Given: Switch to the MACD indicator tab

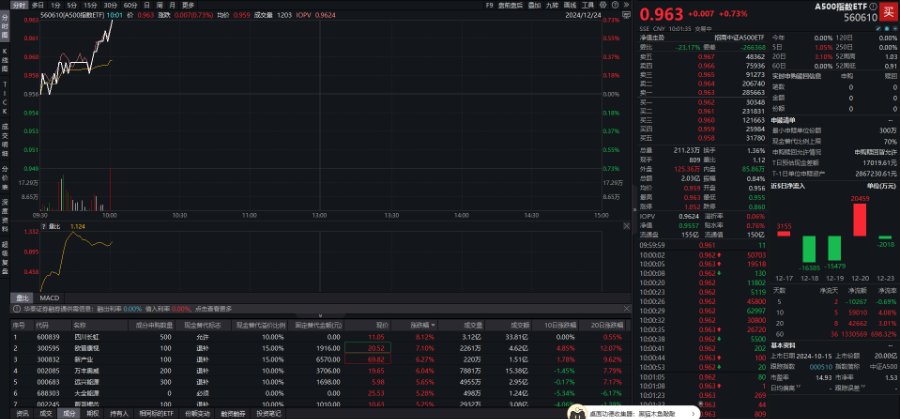Looking at the screenshot, I should tap(48, 297).
